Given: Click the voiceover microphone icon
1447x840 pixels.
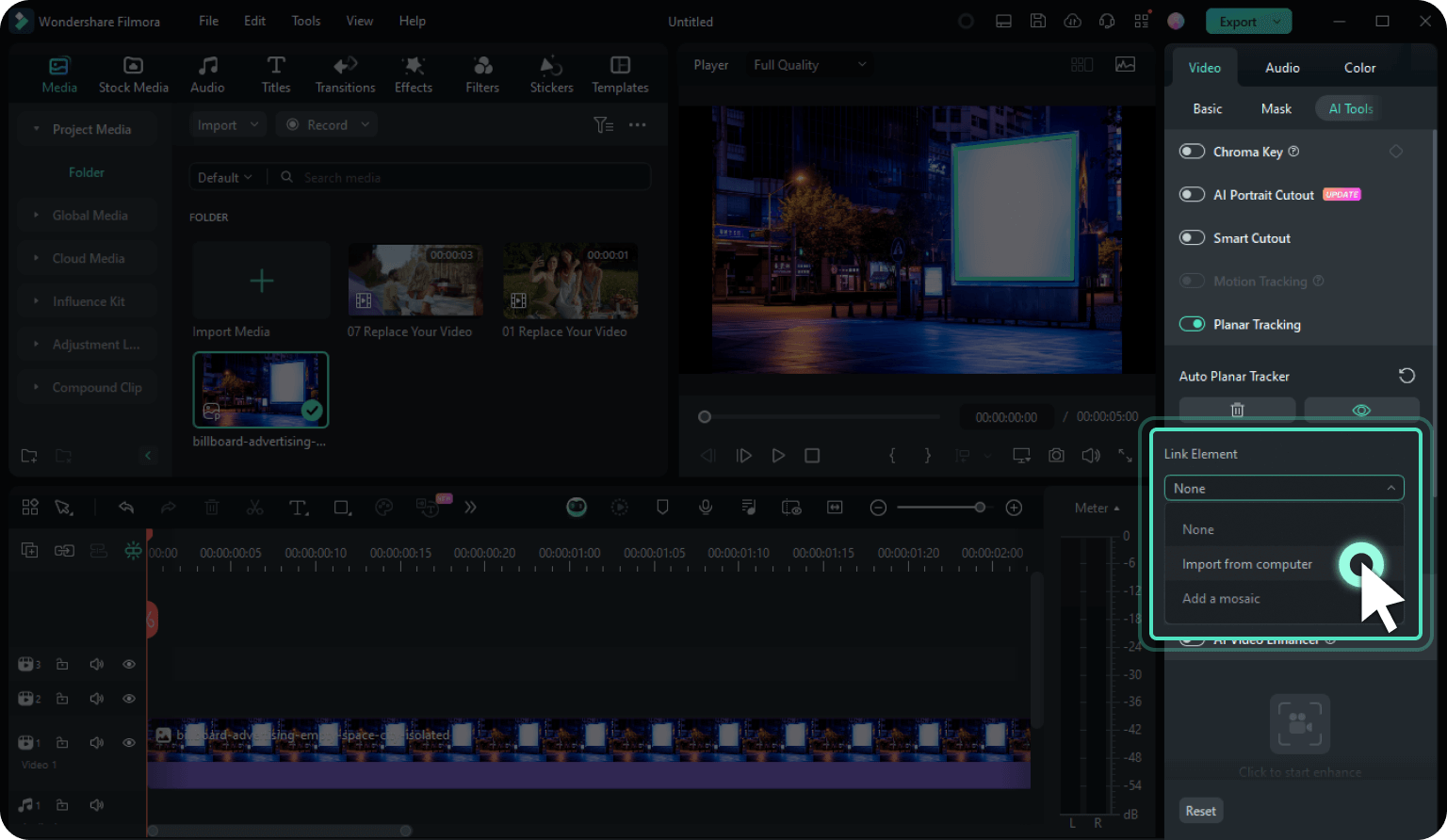Looking at the screenshot, I should click(x=706, y=508).
